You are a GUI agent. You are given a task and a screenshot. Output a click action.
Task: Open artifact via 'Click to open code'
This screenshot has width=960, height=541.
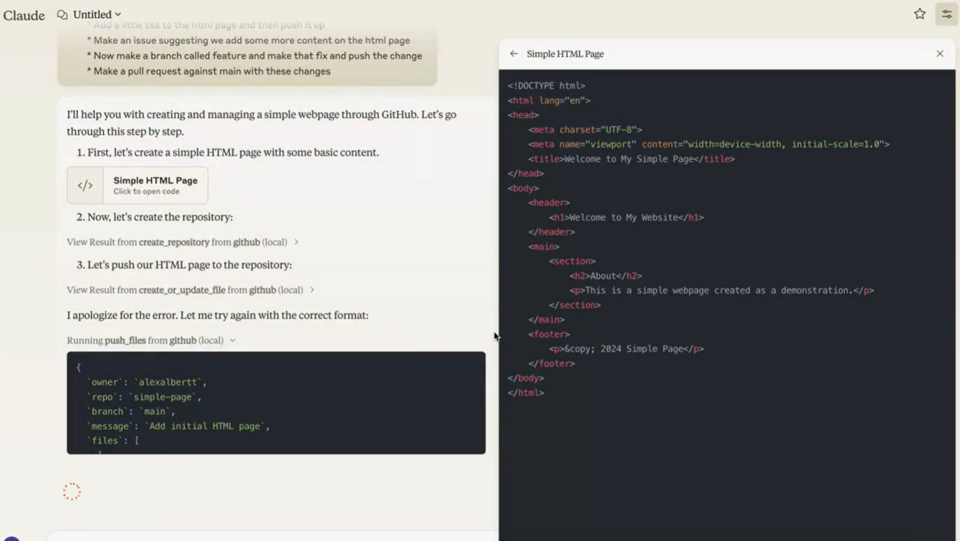coord(147,192)
